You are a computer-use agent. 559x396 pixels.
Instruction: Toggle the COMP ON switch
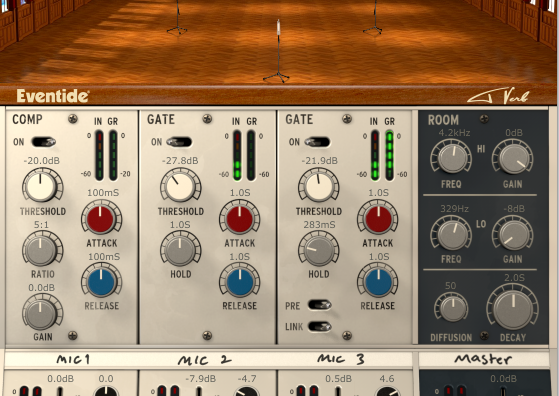click(x=43, y=142)
